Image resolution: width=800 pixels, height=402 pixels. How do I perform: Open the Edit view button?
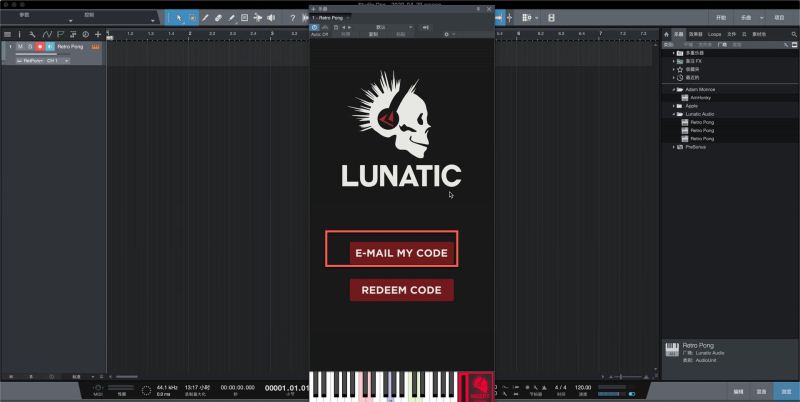[x=738, y=391]
